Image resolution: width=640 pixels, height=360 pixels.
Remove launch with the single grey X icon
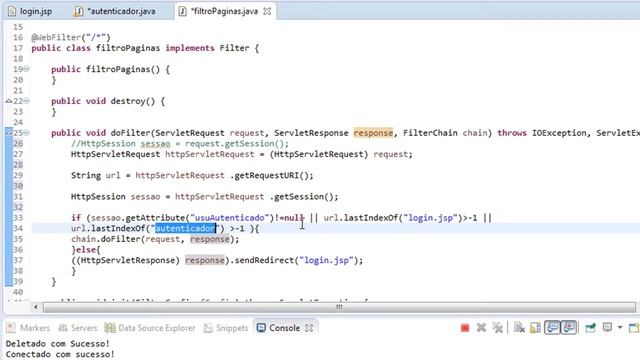tap(481, 327)
